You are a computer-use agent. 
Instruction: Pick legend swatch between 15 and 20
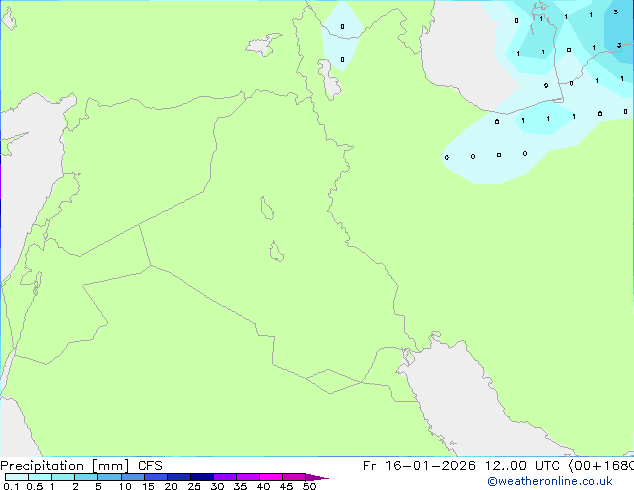(x=155, y=477)
